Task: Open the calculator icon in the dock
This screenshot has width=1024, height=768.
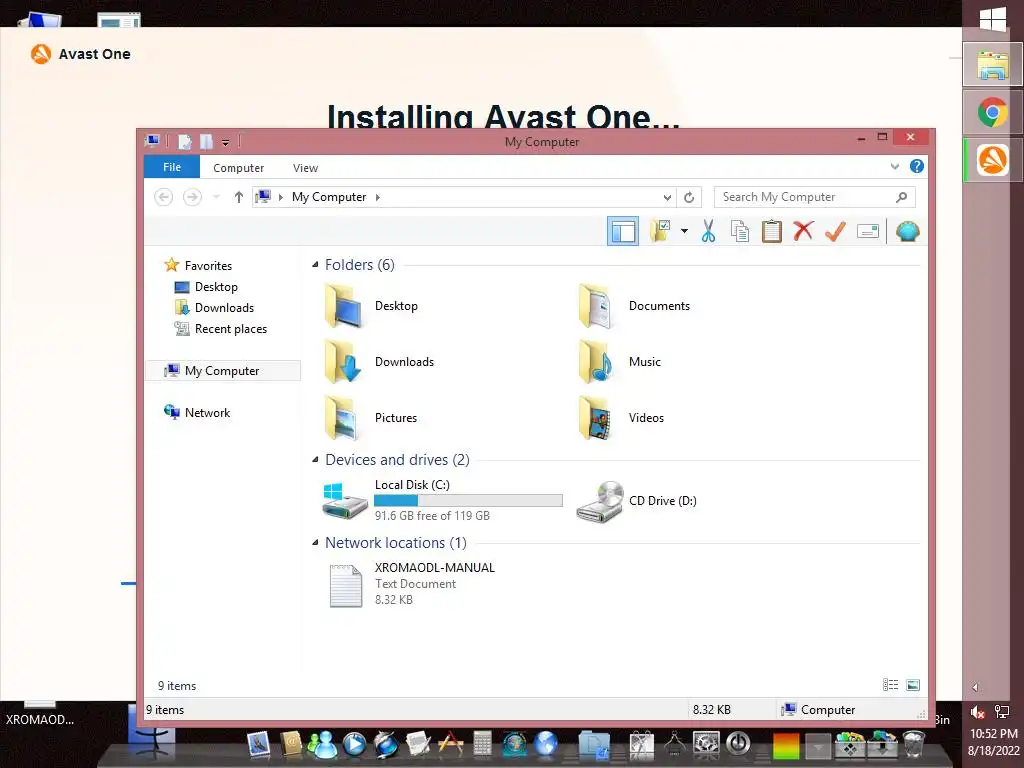Action: tap(482, 743)
